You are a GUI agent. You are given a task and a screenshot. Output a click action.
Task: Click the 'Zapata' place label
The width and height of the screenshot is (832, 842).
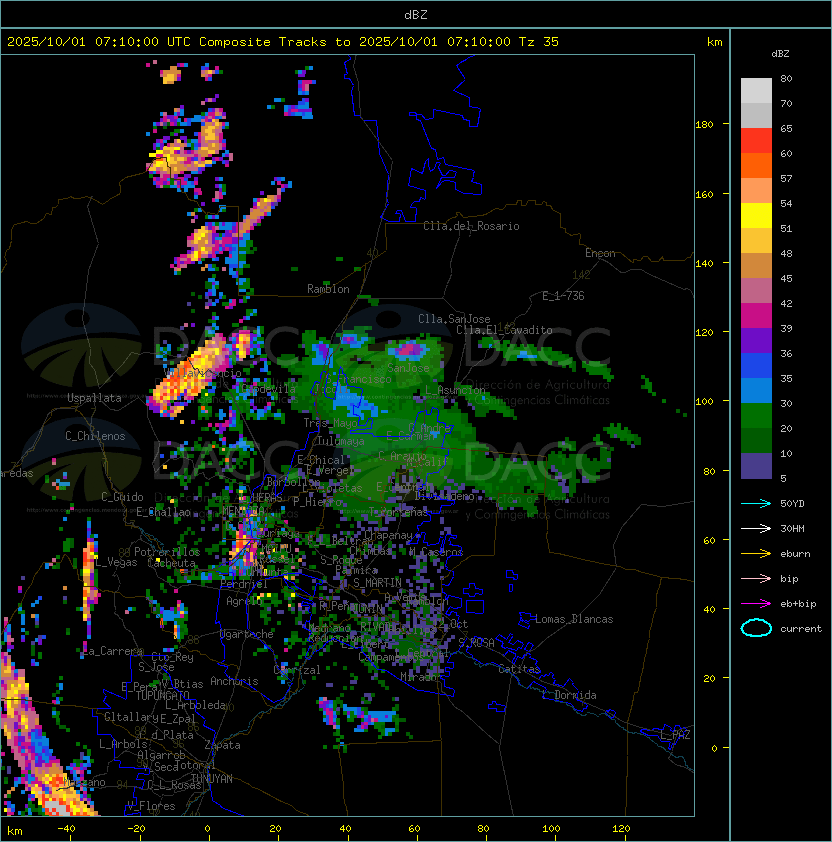(222, 745)
